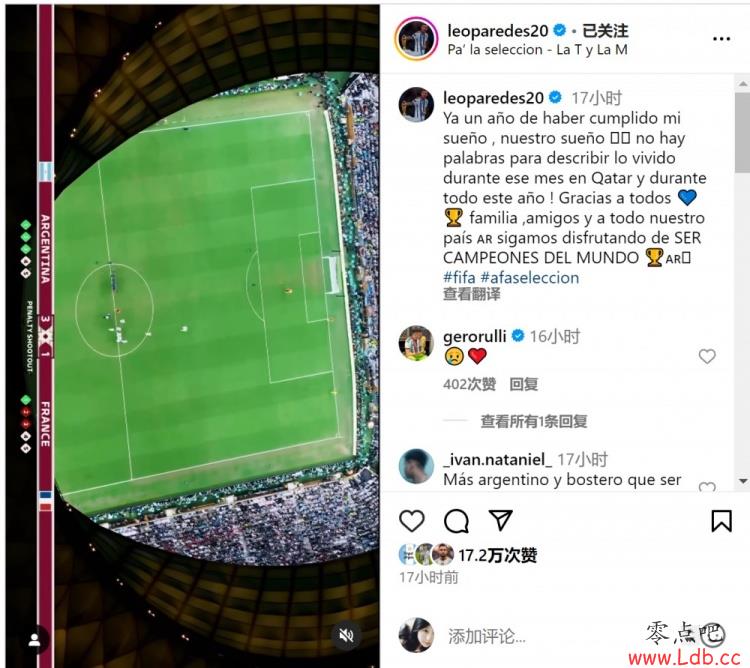Expand all 1 replies to gerorulli
Screen dimensions: 750x668
coord(534,421)
